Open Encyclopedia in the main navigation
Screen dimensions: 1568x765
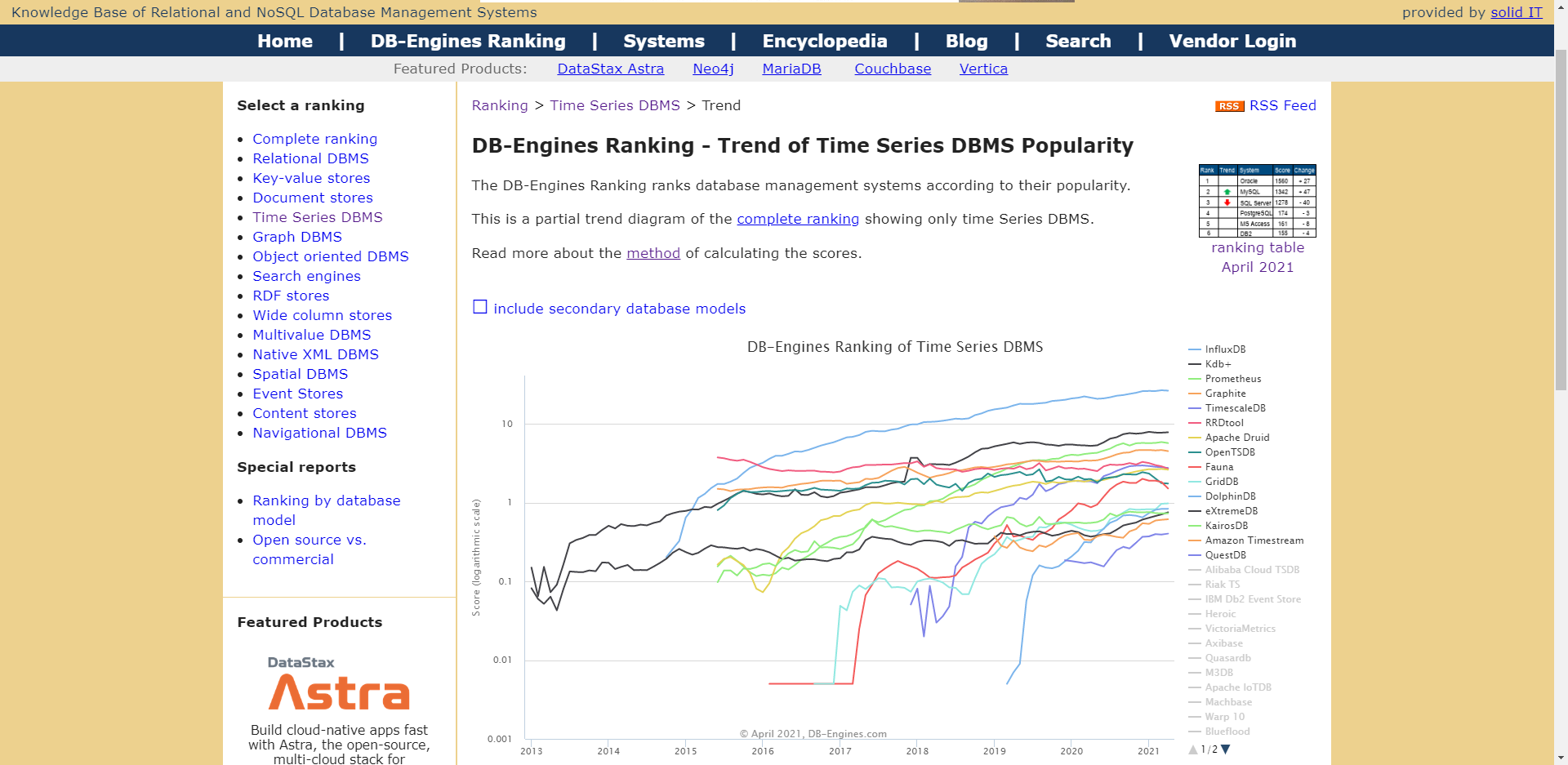pyautogui.click(x=825, y=41)
